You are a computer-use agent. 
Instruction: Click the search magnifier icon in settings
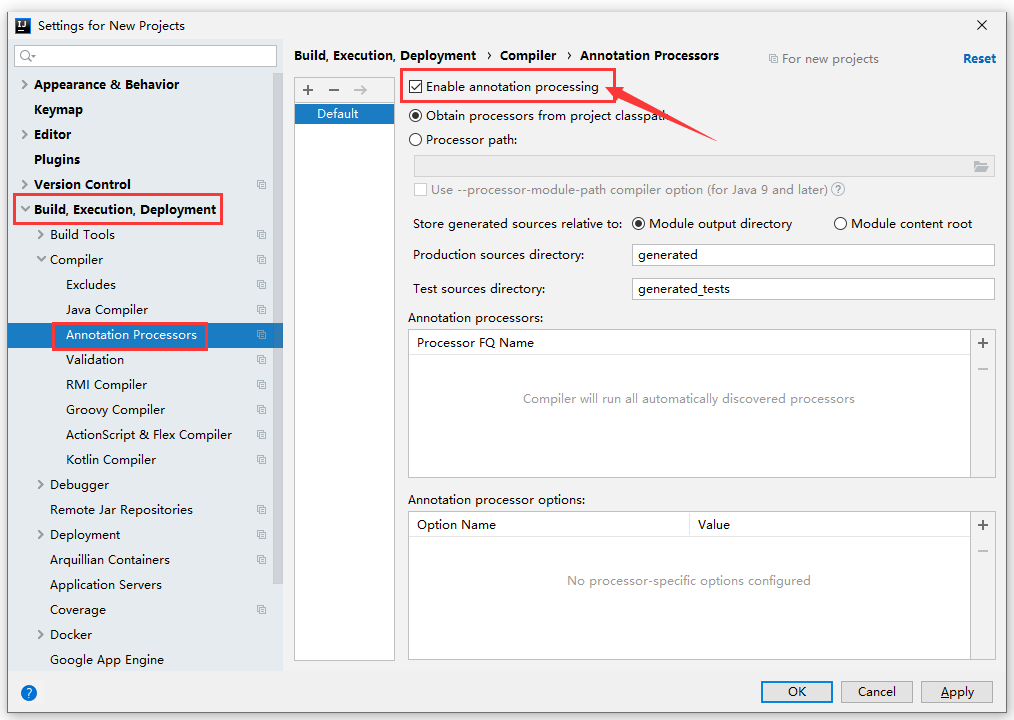[27, 56]
